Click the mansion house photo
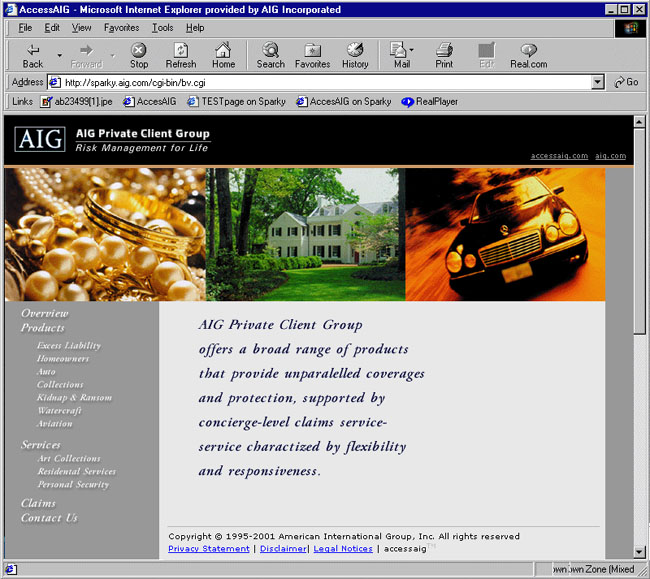Viewport: 650px width, 579px height. [x=305, y=234]
